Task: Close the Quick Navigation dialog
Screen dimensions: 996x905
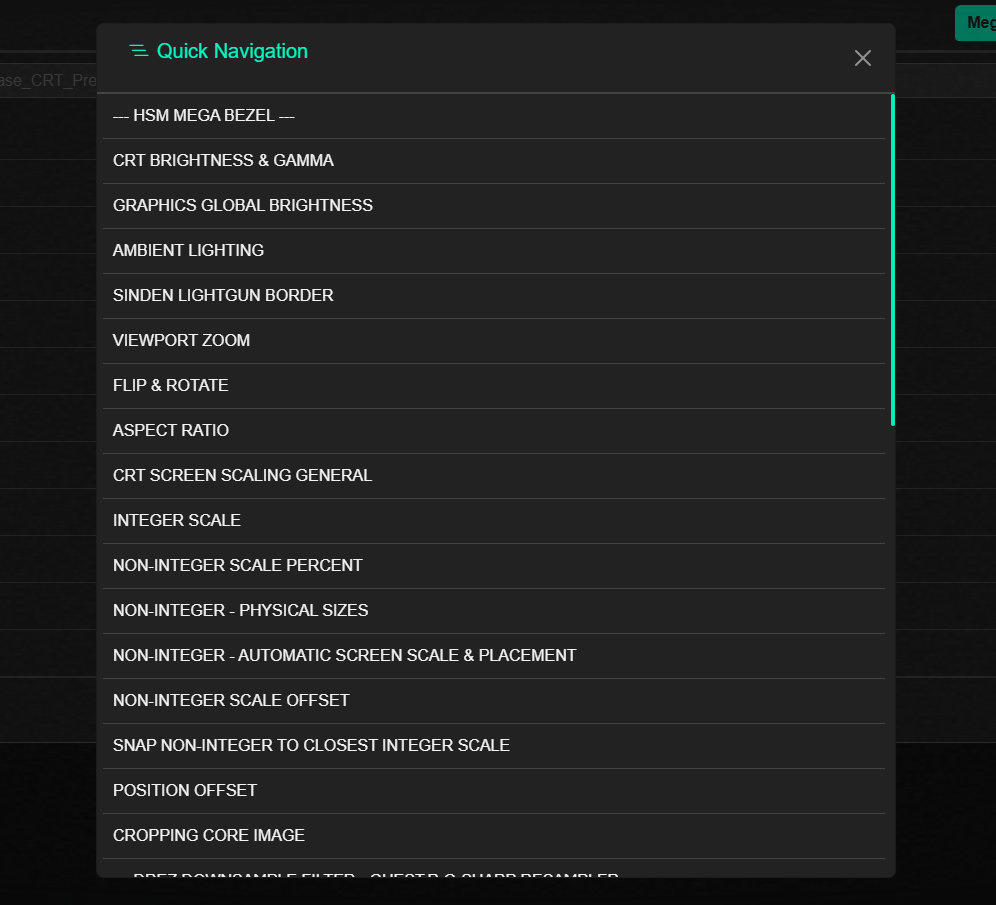Action: tap(862, 58)
